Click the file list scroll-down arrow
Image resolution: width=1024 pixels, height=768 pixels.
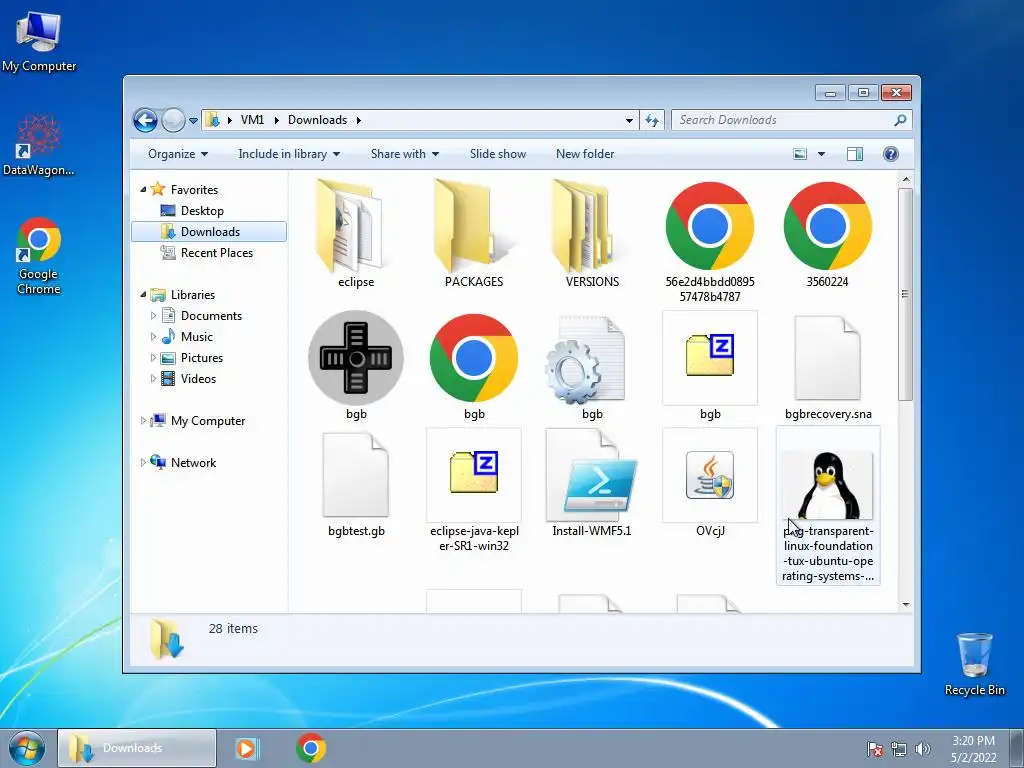pyautogui.click(x=906, y=605)
